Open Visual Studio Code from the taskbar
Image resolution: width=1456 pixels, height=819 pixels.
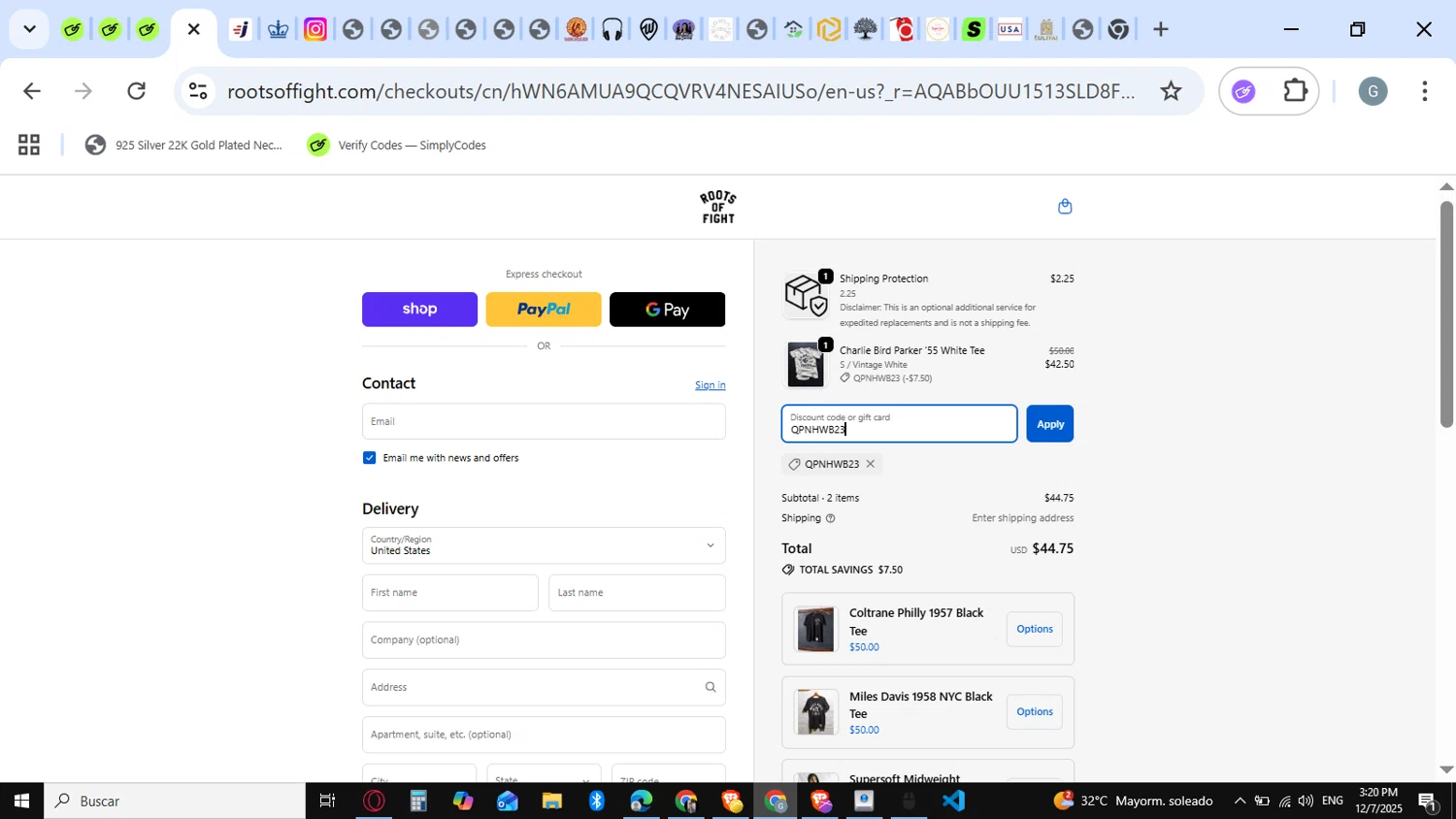pos(954,801)
